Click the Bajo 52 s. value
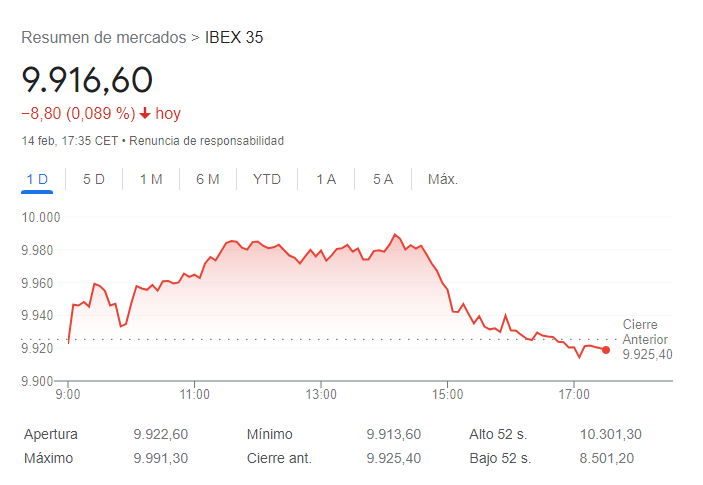The image size is (703, 485). click(607, 458)
